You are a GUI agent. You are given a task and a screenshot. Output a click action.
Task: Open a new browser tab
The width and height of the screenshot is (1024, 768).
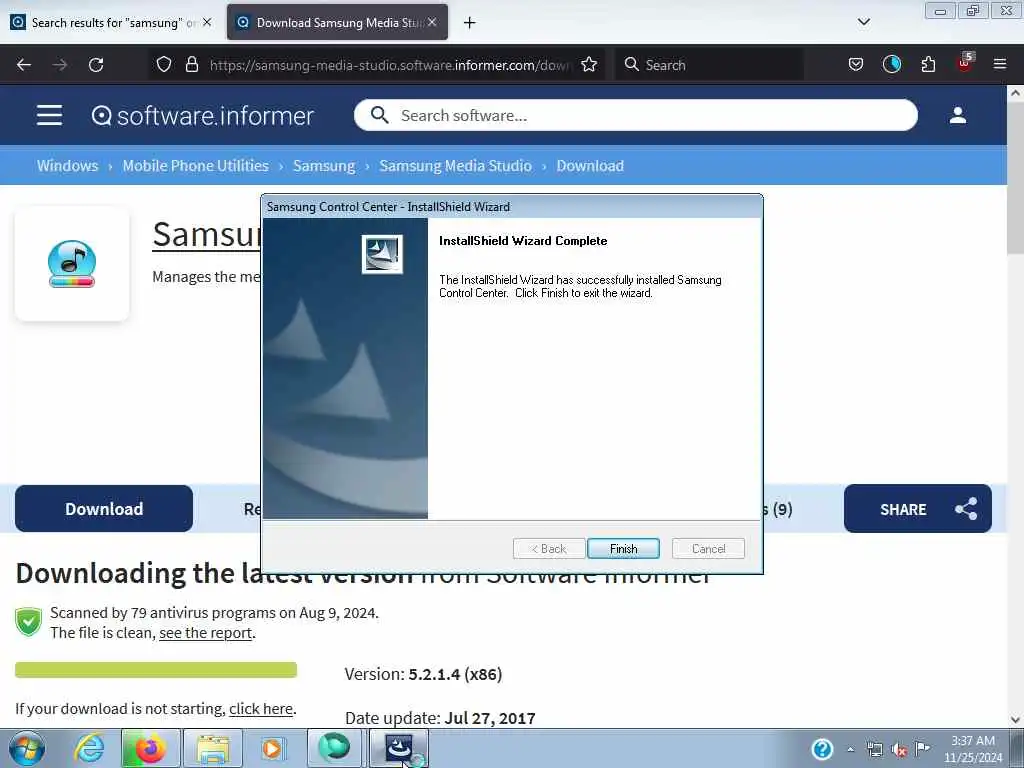(x=470, y=23)
